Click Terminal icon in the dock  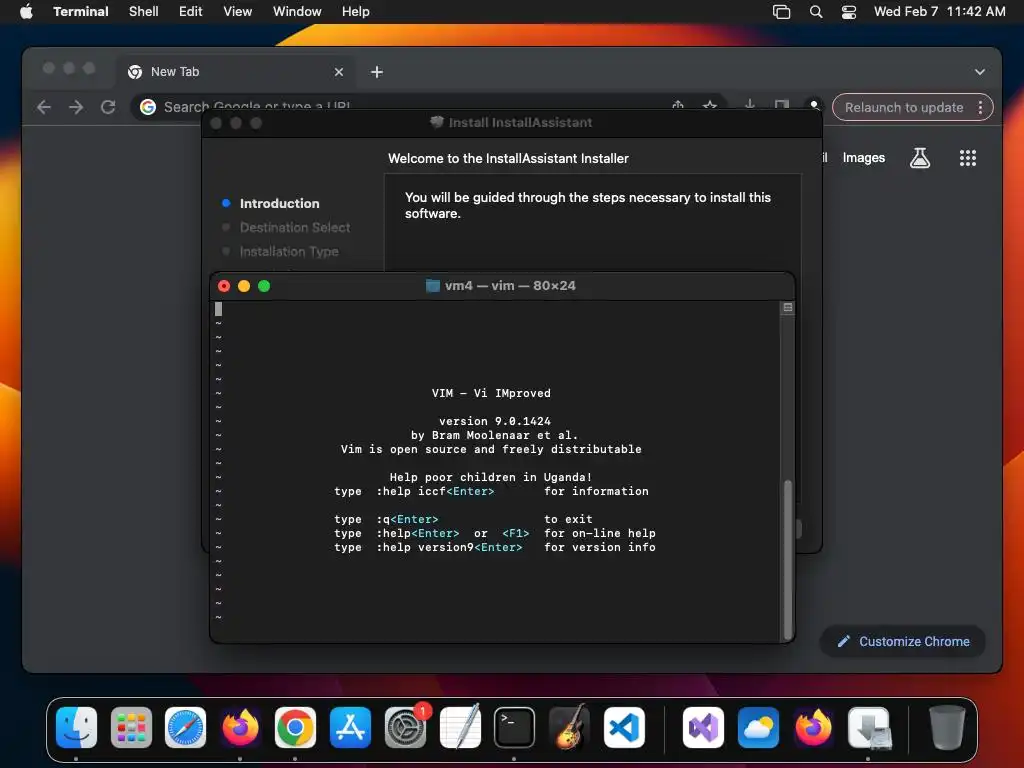[515, 727]
